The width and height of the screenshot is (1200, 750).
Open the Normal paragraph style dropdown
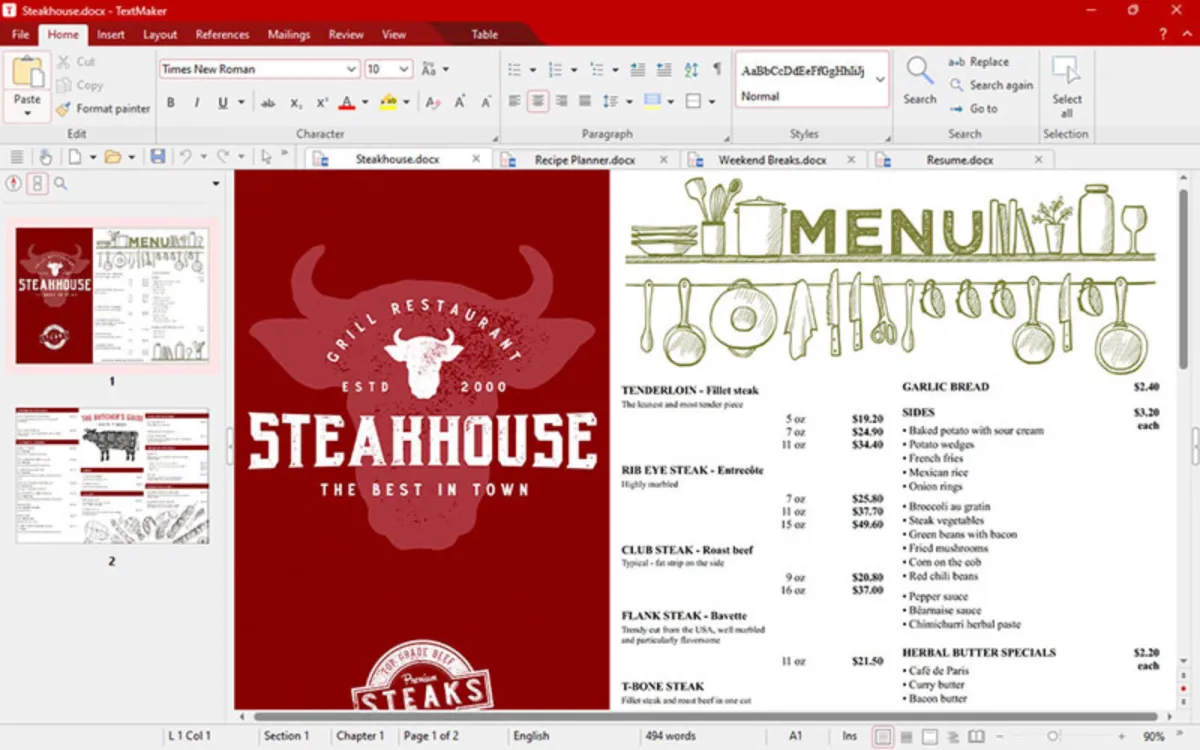pyautogui.click(x=880, y=79)
